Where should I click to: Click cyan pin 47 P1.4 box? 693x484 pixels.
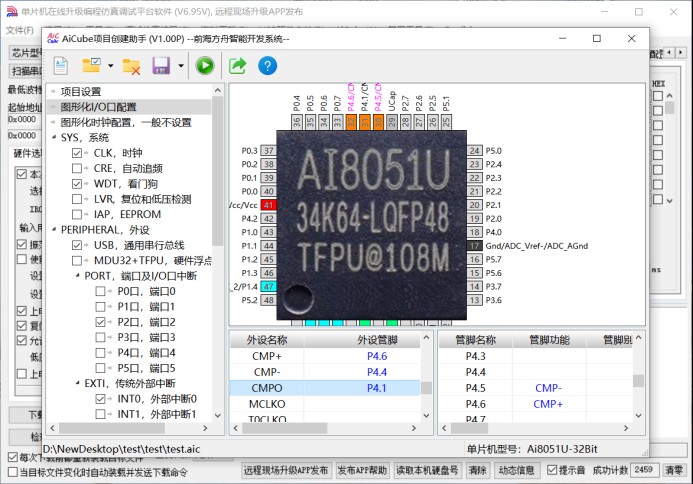click(268, 287)
